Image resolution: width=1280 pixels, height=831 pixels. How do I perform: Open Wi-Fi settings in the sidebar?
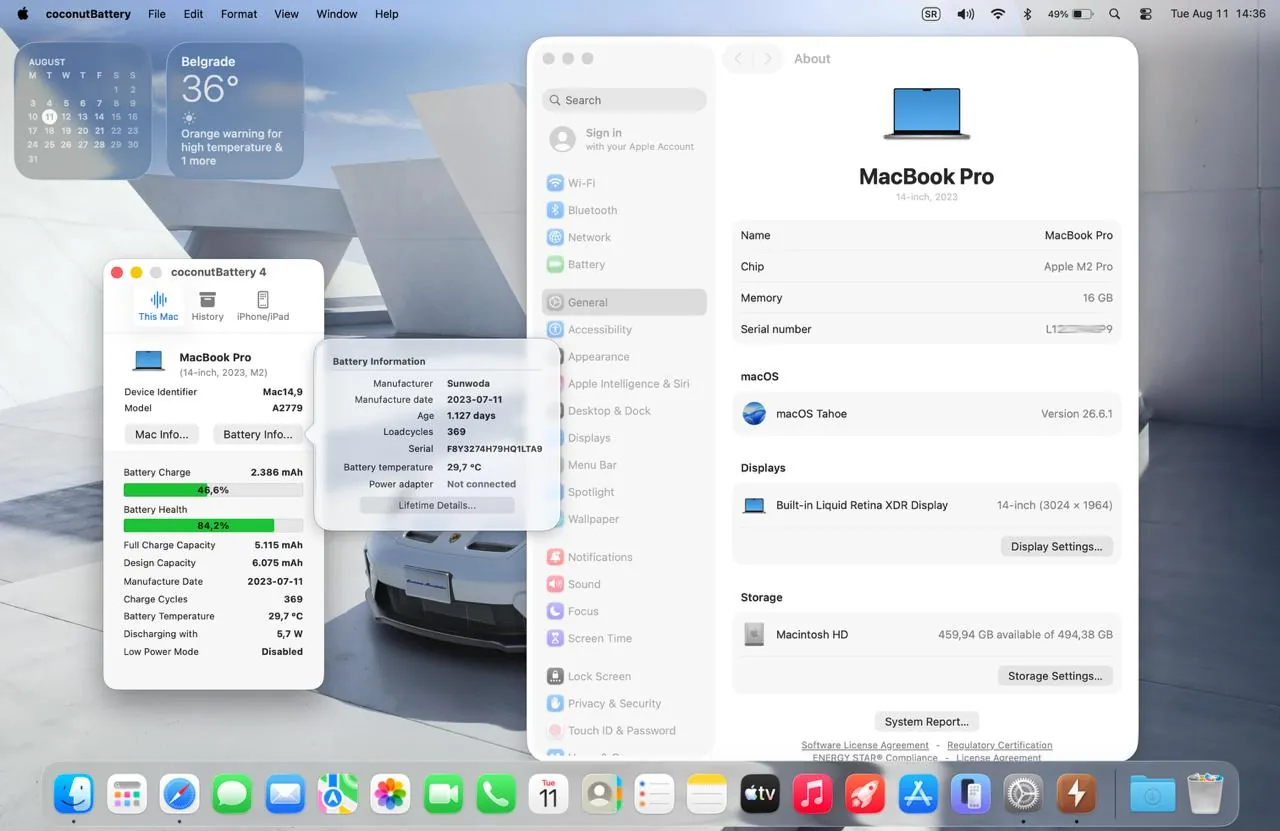click(x=624, y=183)
